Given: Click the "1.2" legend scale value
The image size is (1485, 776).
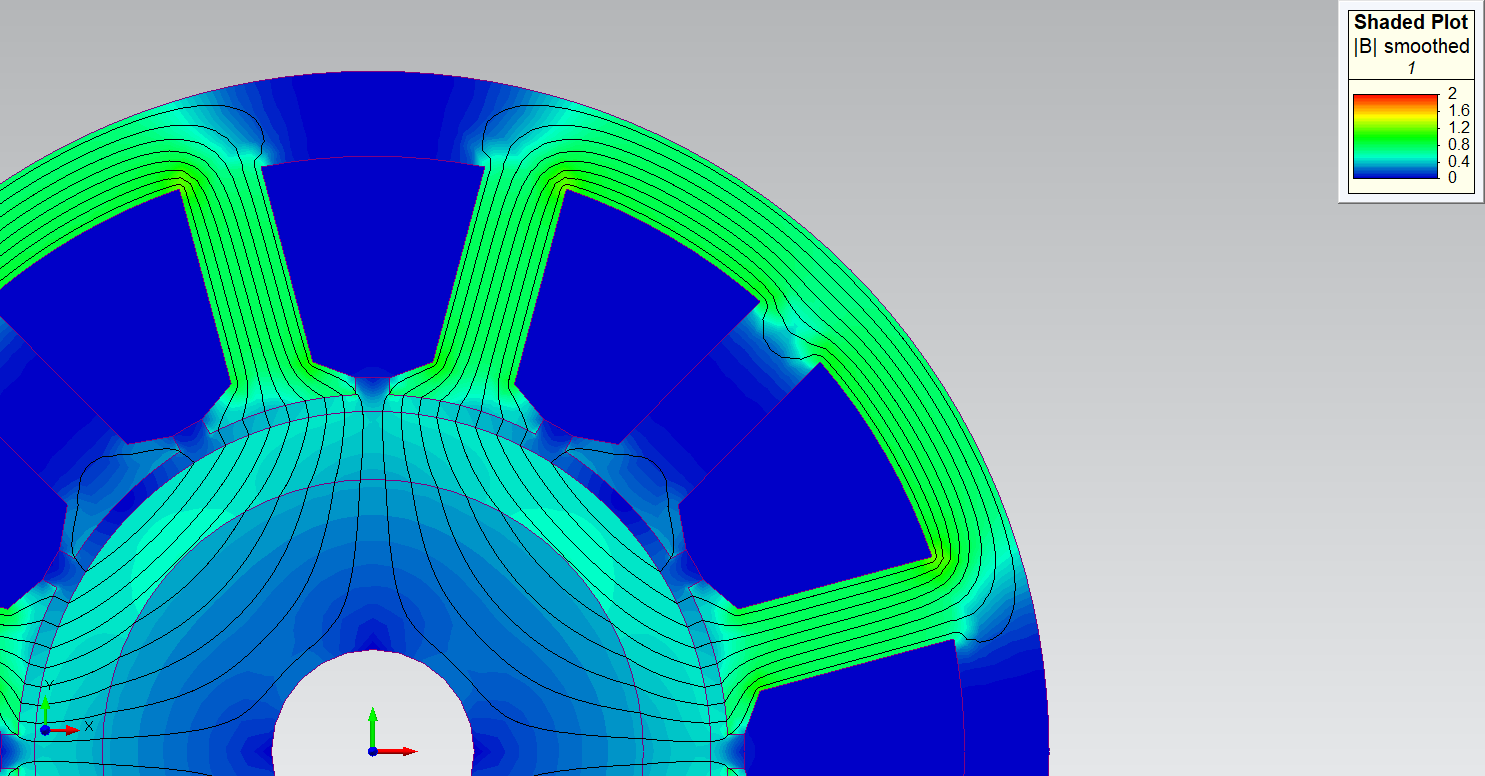Looking at the screenshot, I should point(1458,127).
